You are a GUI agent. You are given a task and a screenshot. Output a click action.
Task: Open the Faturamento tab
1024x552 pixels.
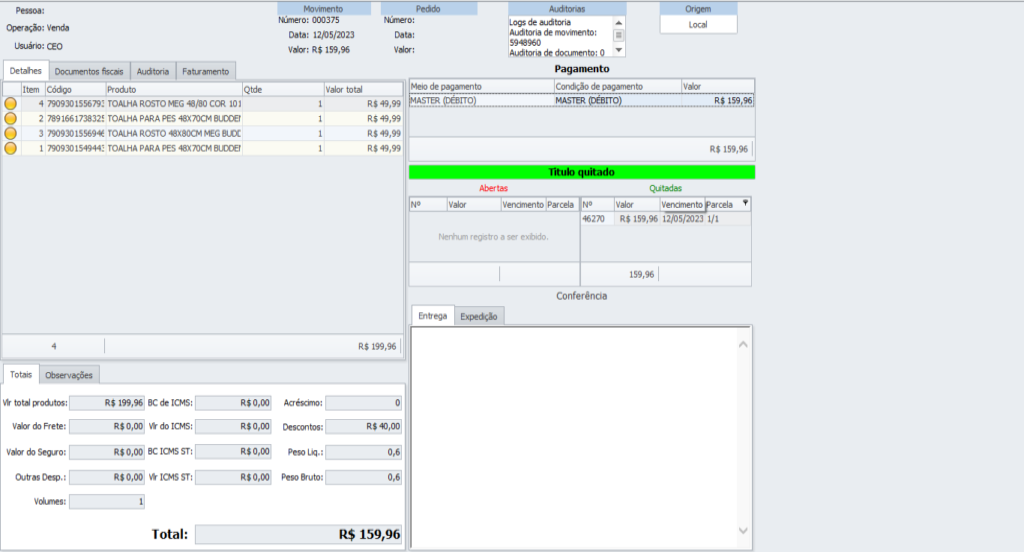coord(204,71)
